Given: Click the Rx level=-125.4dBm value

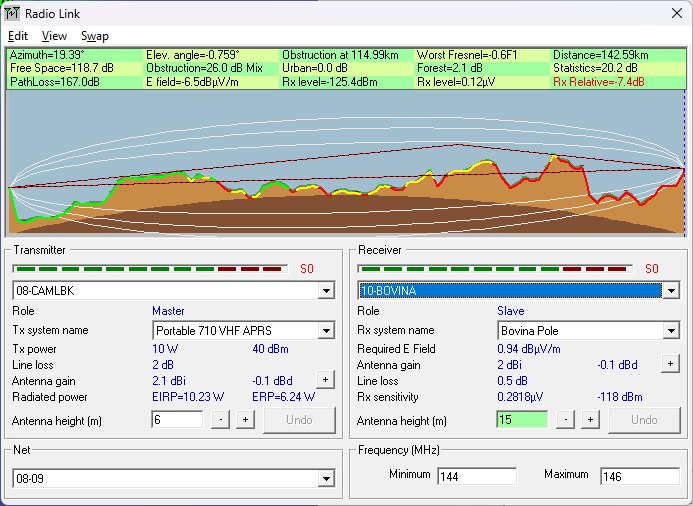Looking at the screenshot, I should tap(330, 82).
